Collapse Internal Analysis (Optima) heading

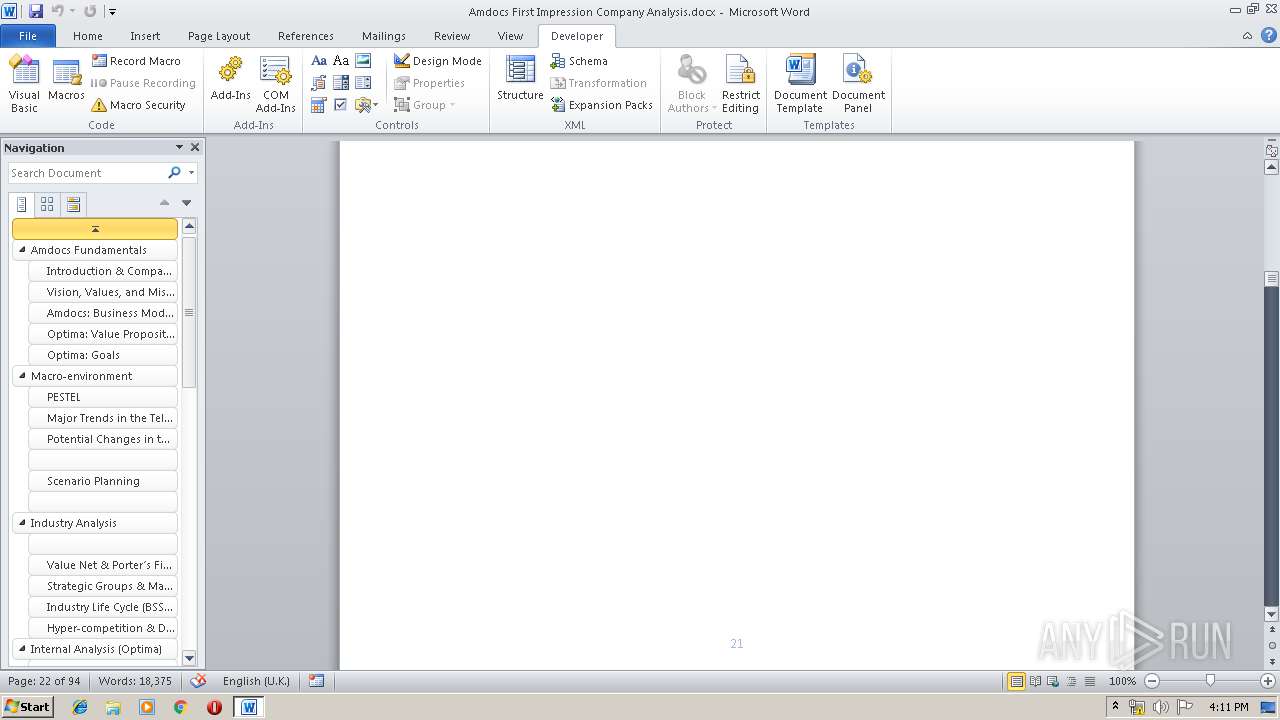pos(22,648)
